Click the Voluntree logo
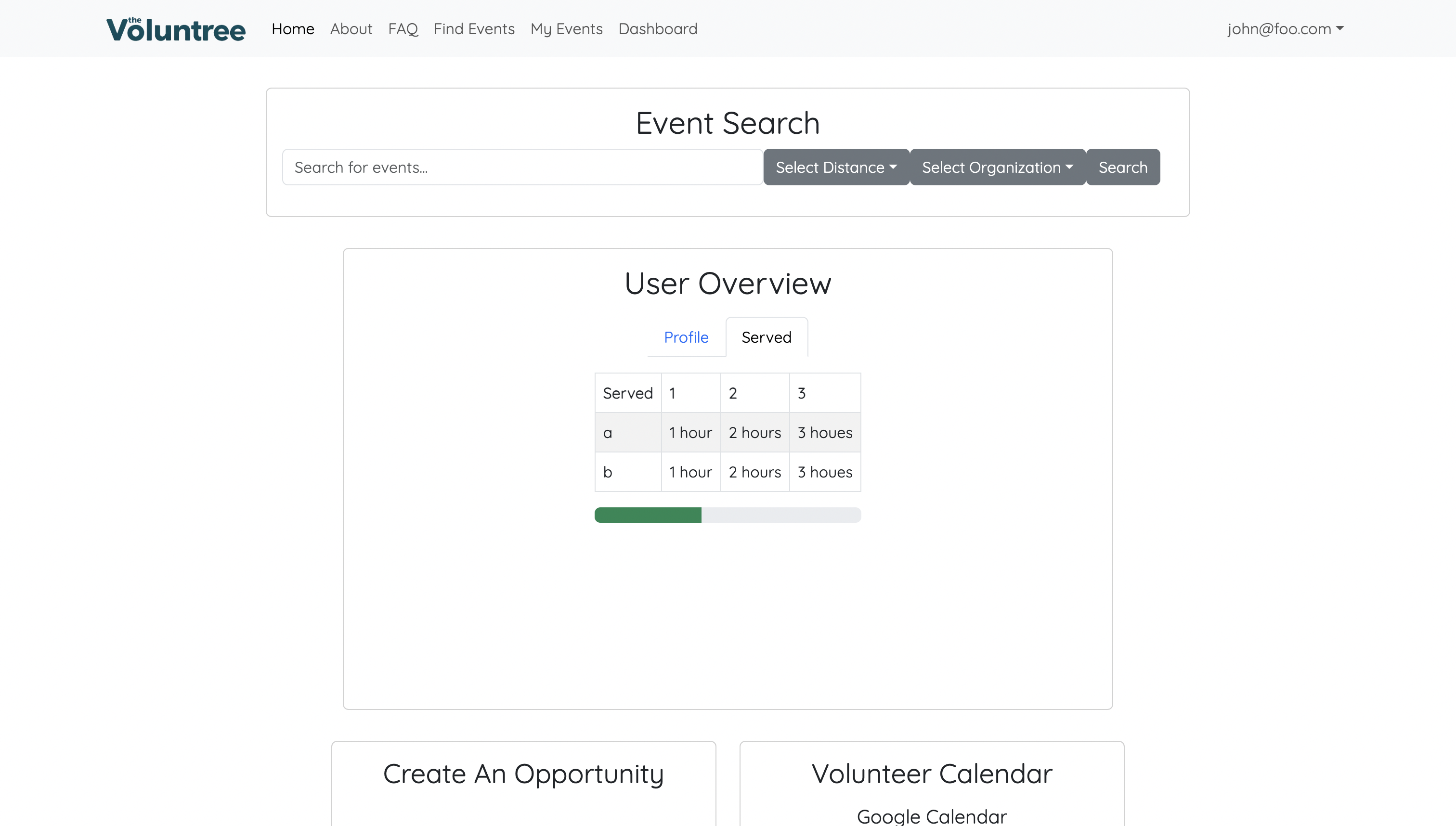 point(175,28)
